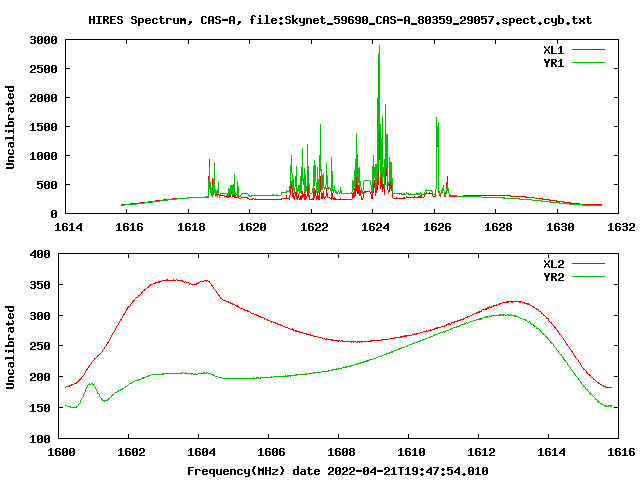The height and width of the screenshot is (480, 640).
Task: Click the 1602 x-axis tick label
Action: click(x=131, y=452)
